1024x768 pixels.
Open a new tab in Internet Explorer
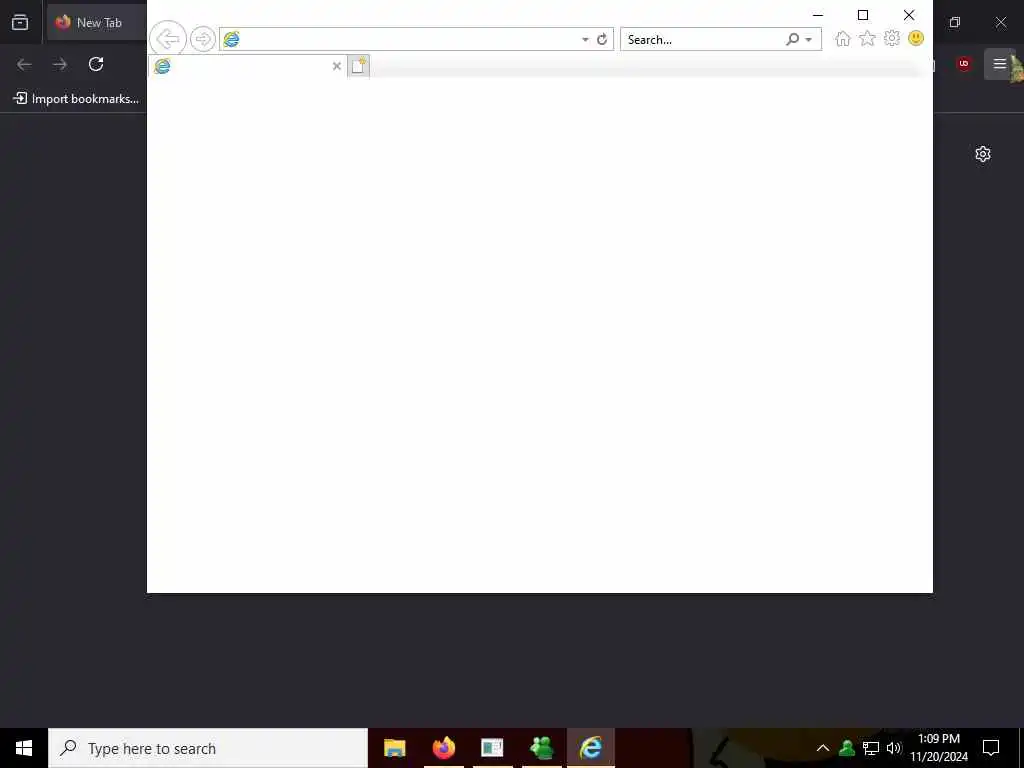(359, 66)
